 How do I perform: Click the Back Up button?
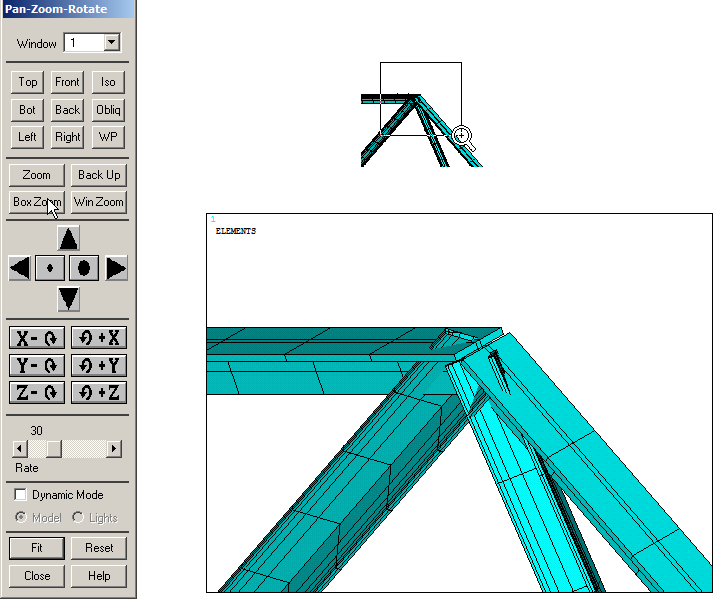99,175
